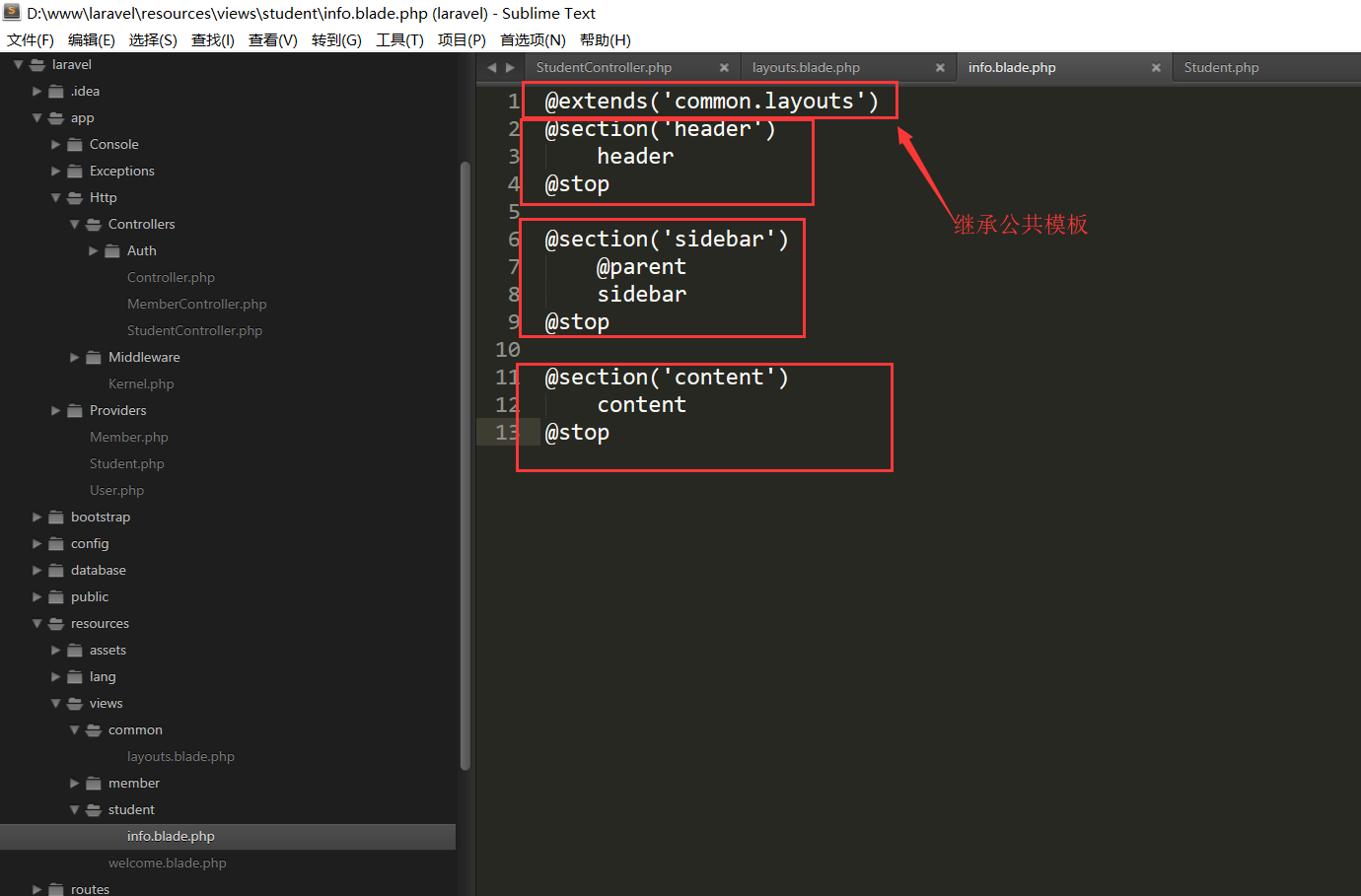Screen dimensions: 1361x896
Task: Click the sidebar vertical scrollbar
Action: 466,465
